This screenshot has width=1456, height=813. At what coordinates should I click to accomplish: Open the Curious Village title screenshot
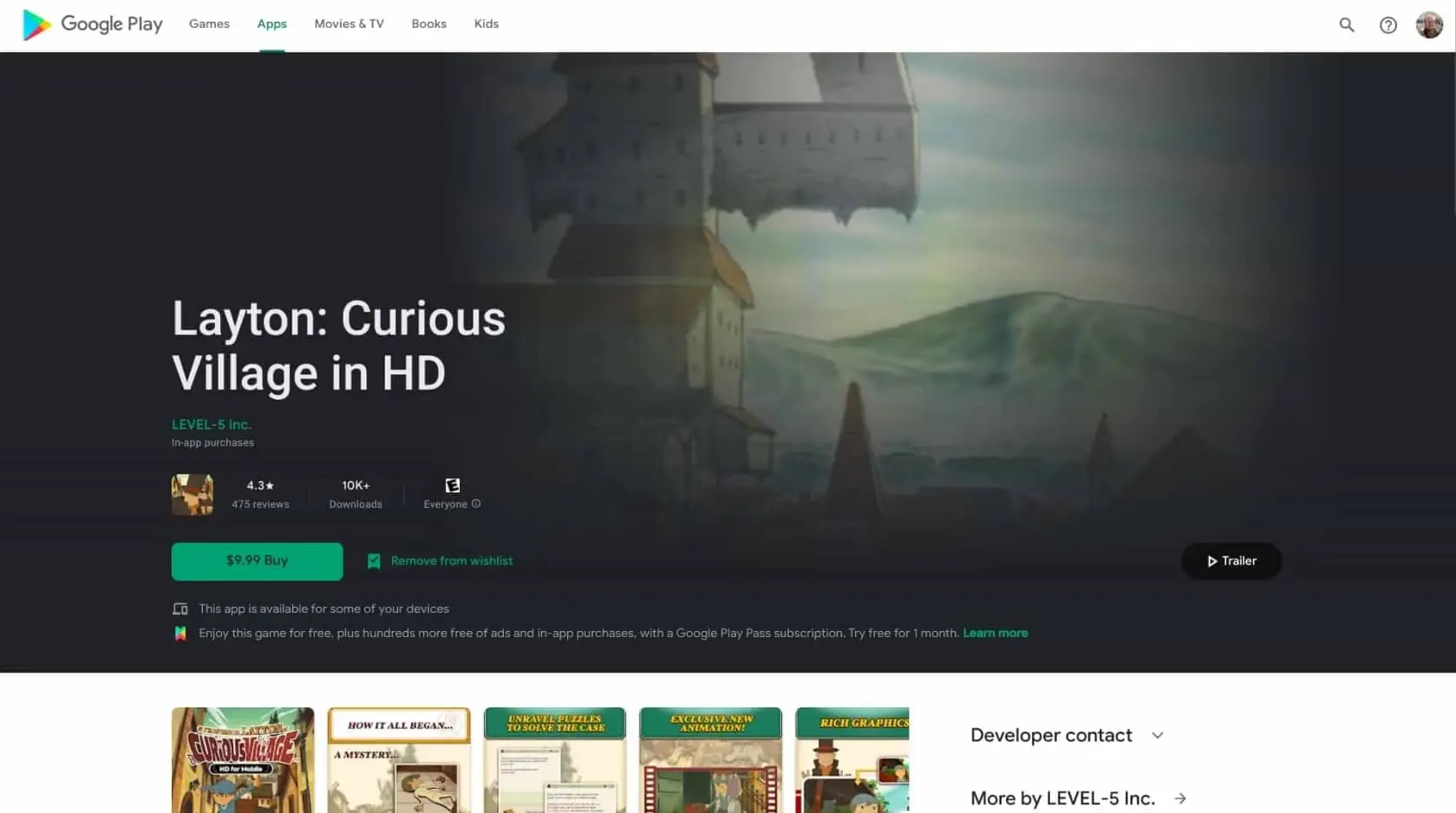pyautogui.click(x=243, y=759)
